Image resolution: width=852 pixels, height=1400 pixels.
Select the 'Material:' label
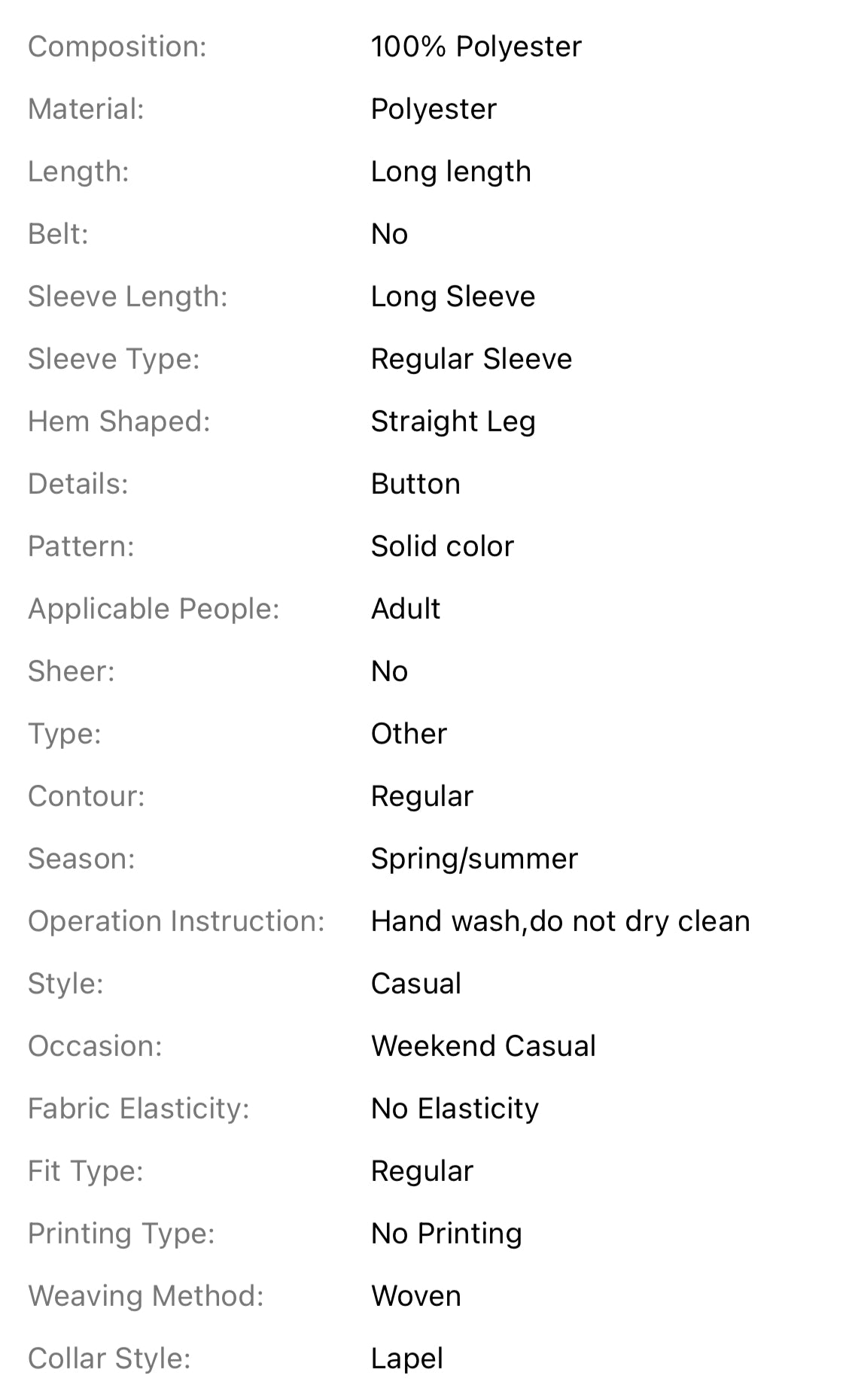pyautogui.click(x=86, y=109)
